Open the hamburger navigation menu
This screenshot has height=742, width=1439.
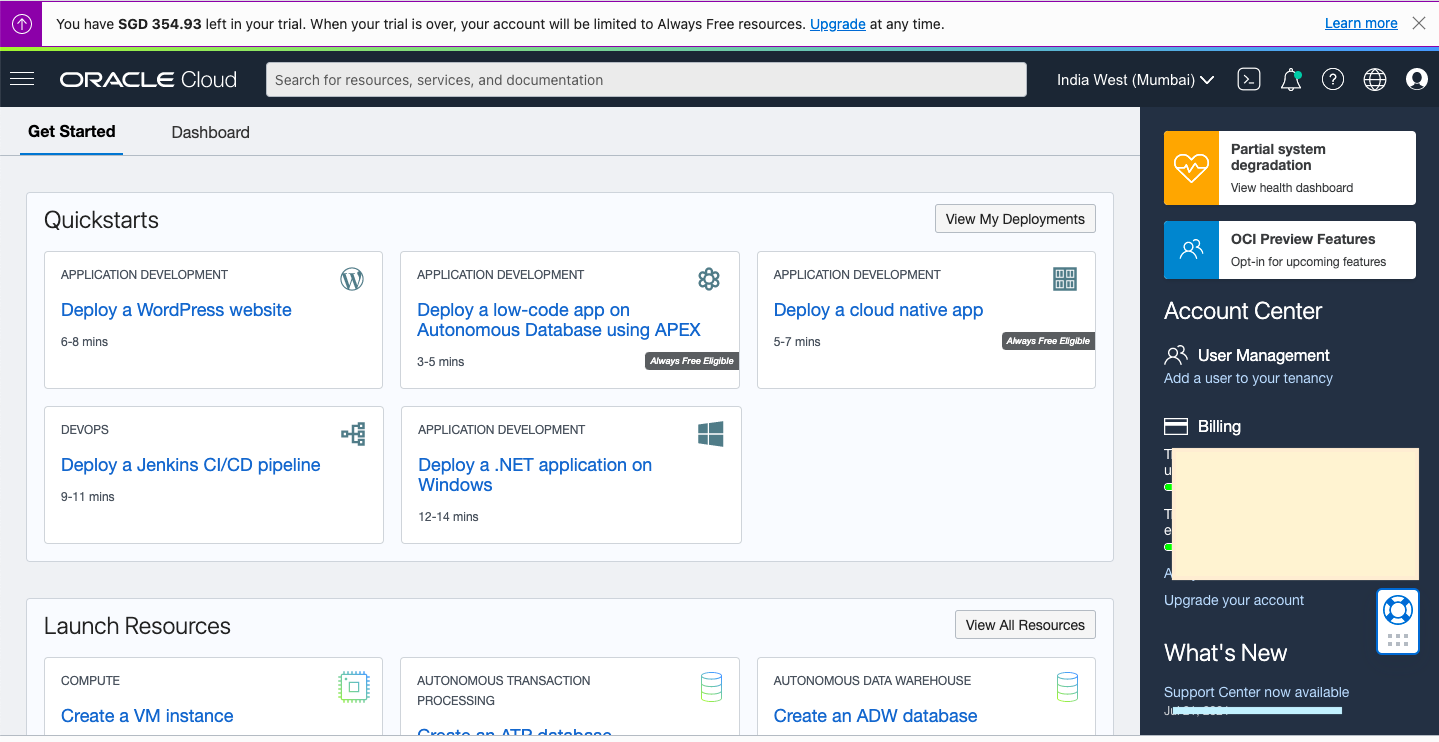coord(21,79)
